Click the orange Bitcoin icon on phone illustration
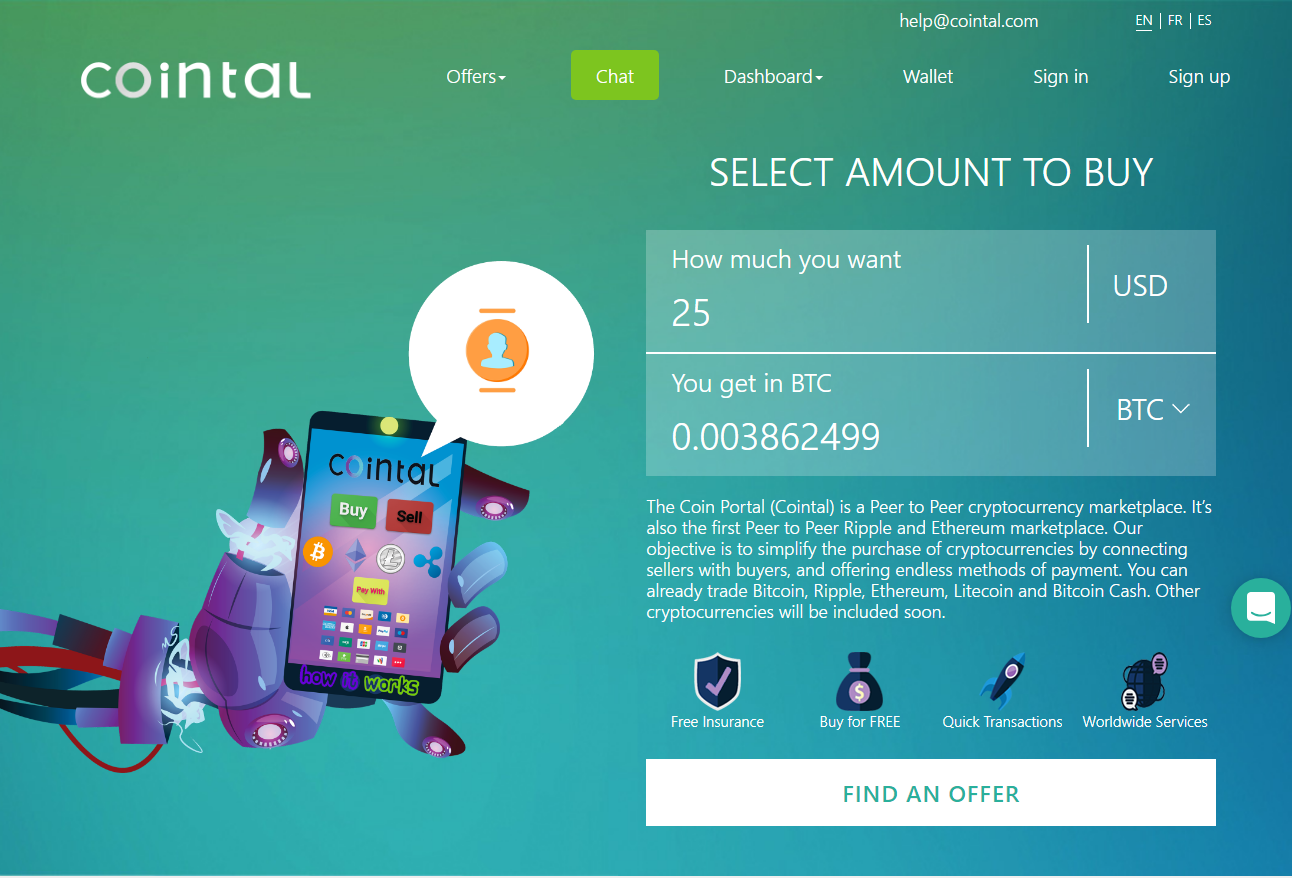 318,551
